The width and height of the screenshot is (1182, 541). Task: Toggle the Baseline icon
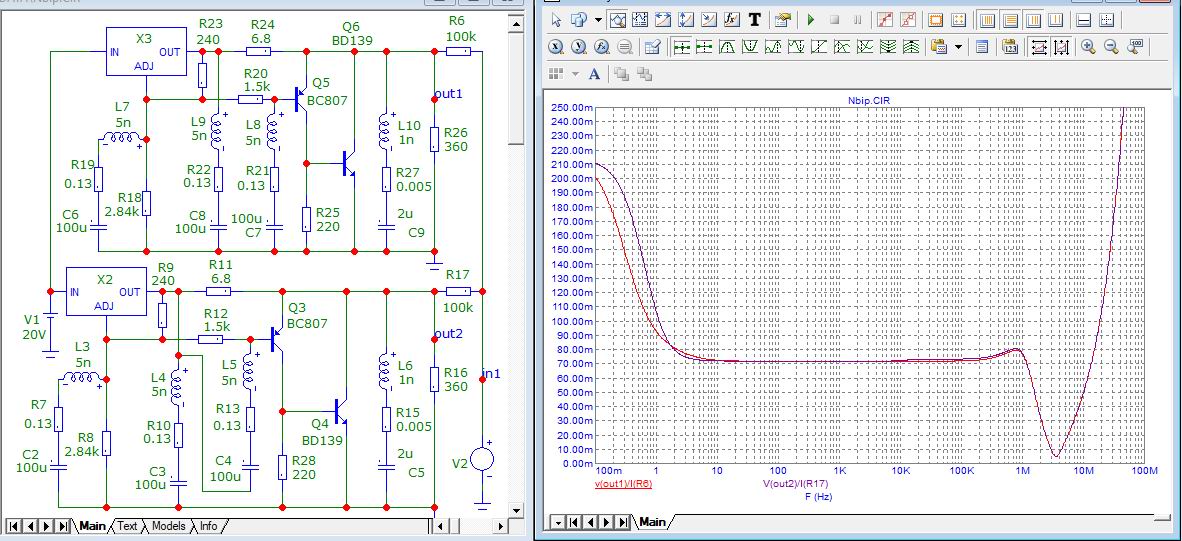[1083, 20]
